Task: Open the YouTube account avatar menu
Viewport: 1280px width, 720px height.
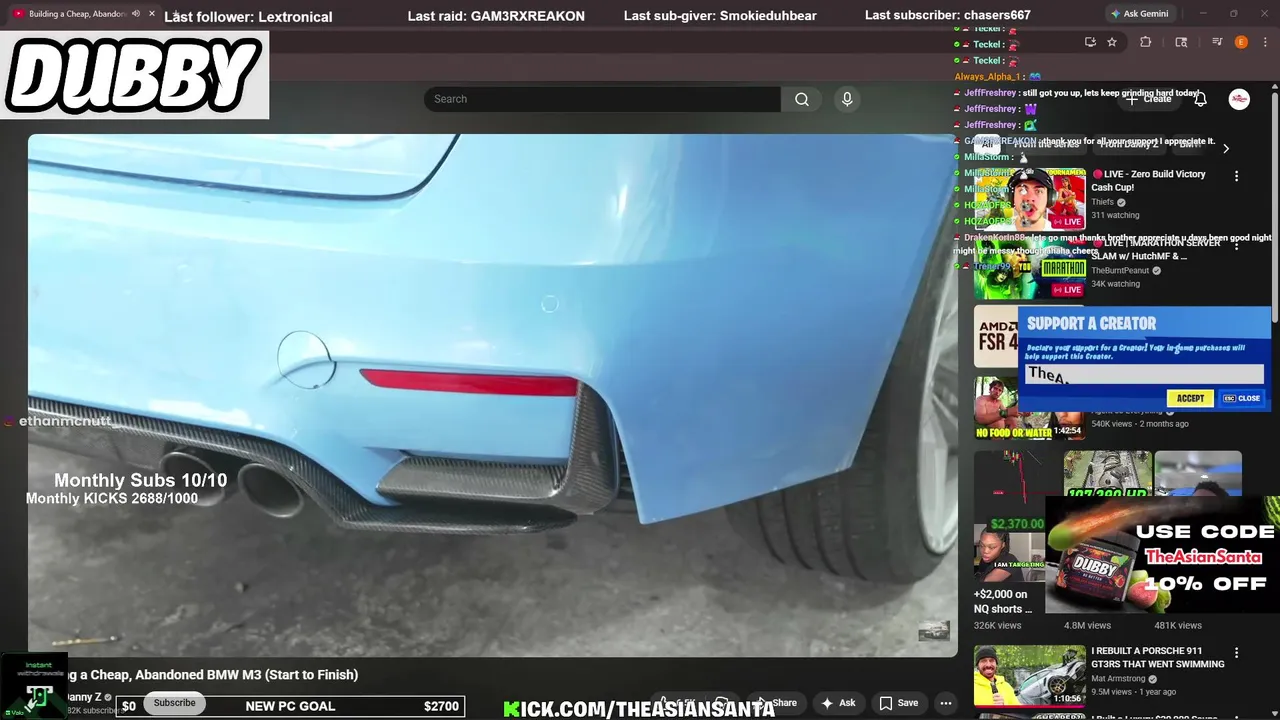Action: pos(1239,99)
